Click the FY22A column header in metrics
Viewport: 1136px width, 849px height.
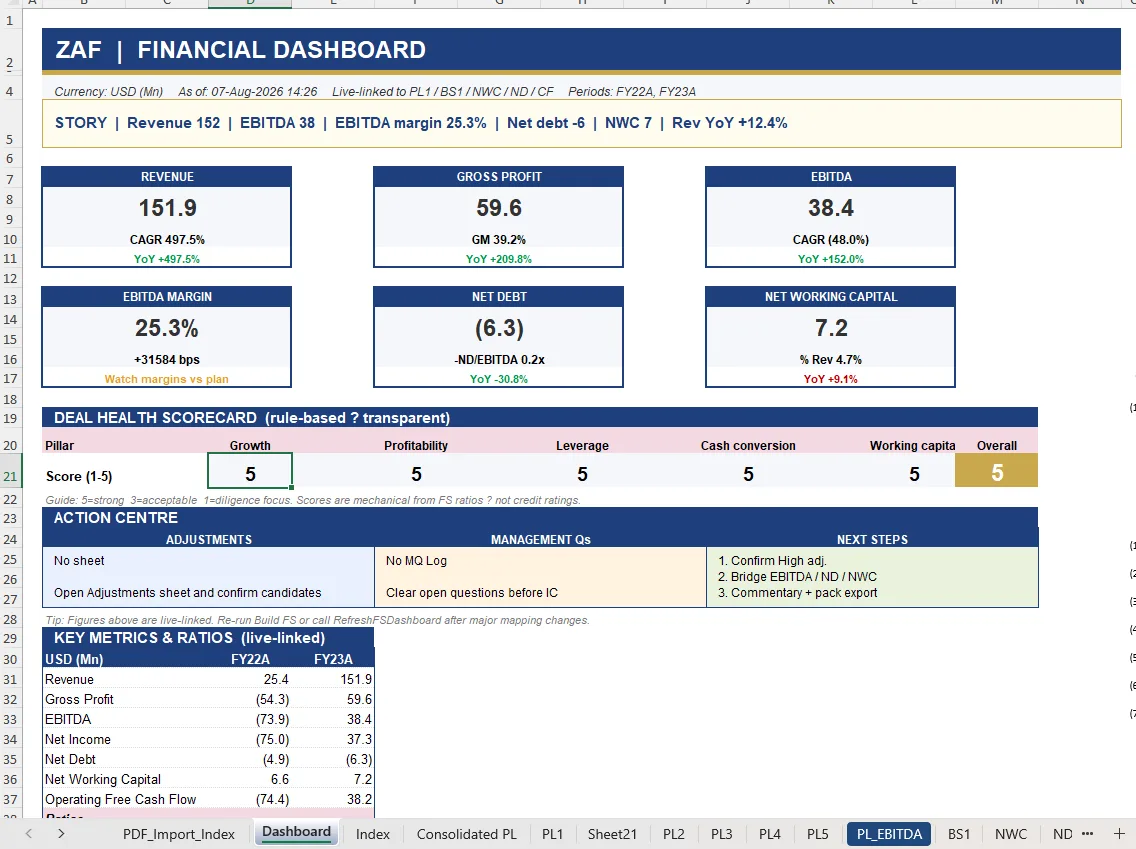[x=250, y=659]
